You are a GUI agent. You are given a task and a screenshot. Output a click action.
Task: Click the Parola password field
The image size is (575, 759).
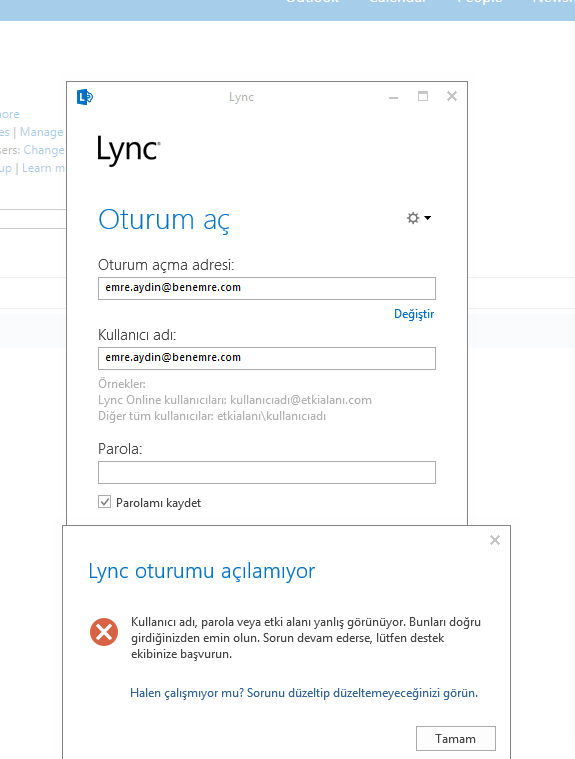click(x=267, y=472)
